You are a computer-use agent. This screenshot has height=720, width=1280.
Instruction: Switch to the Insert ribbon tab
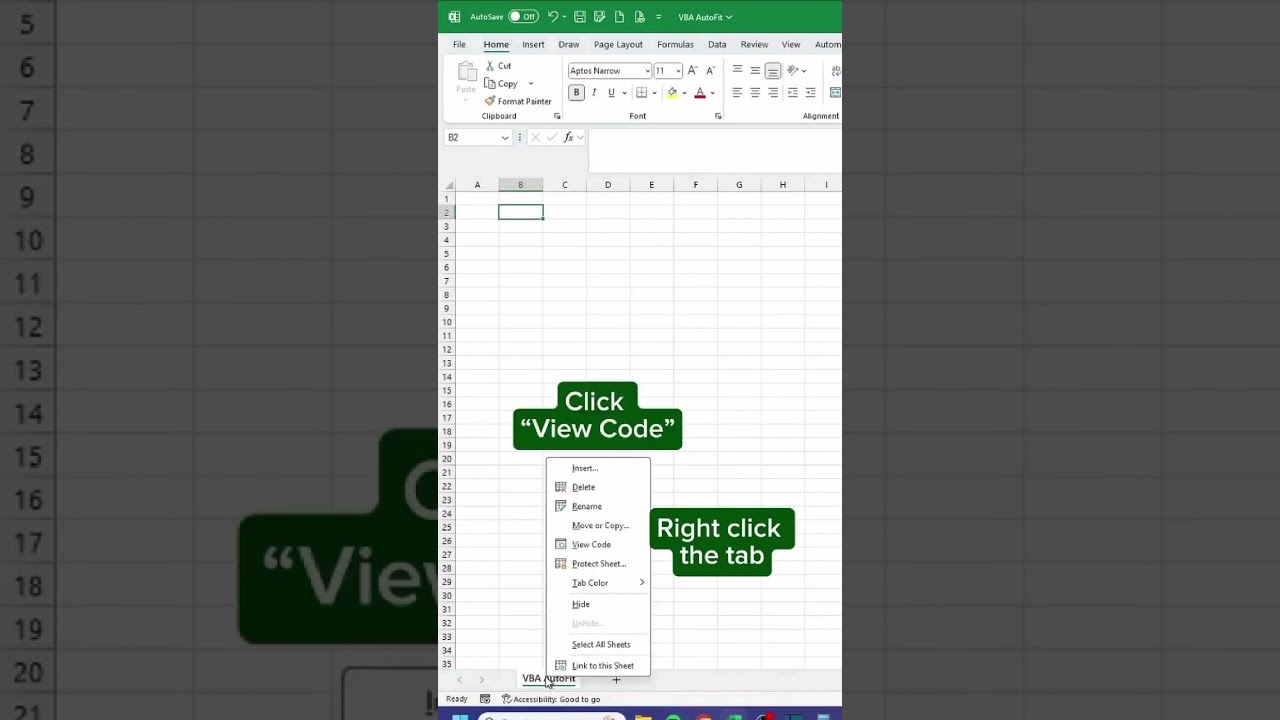[x=533, y=44]
